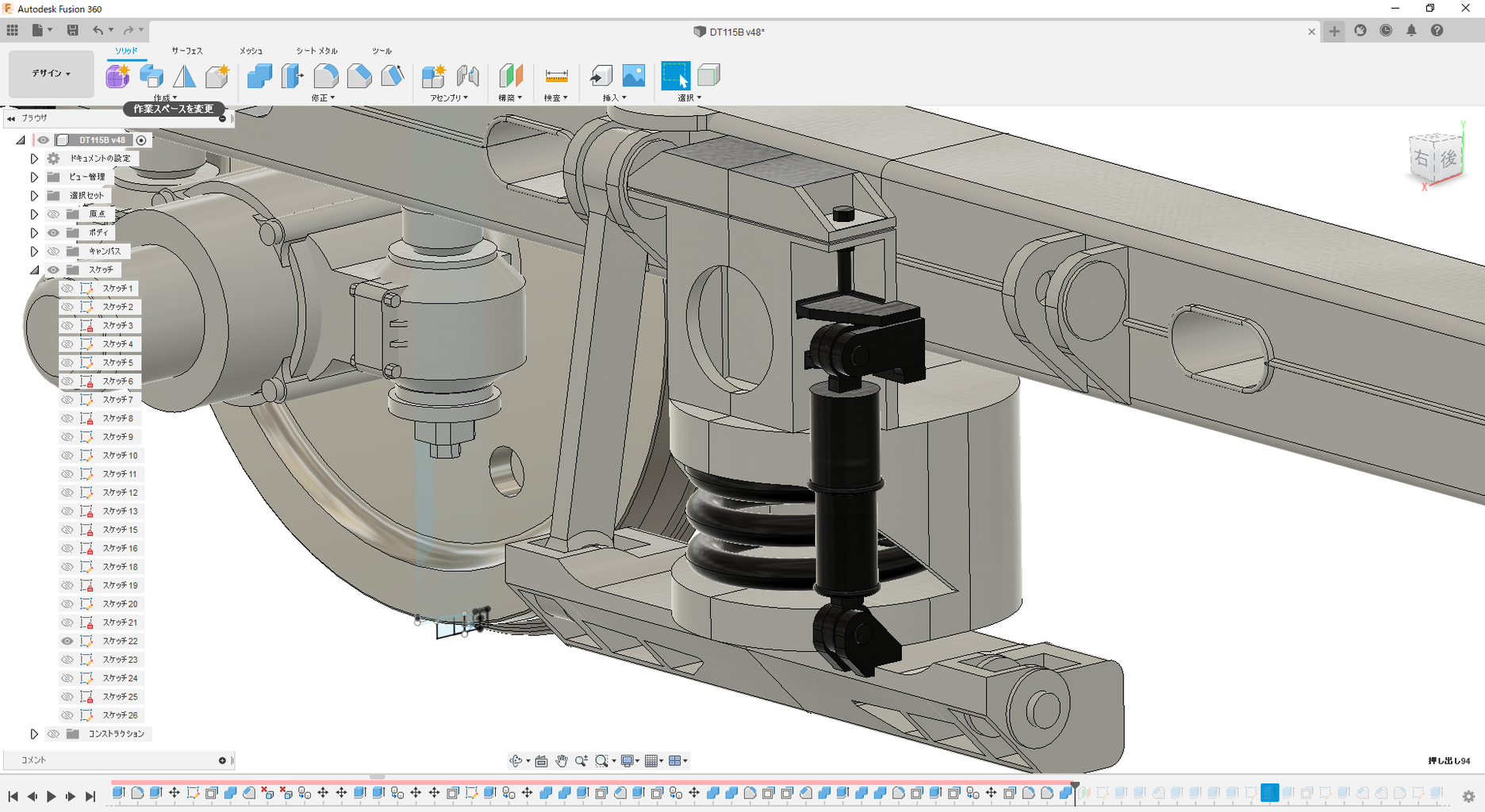Click the Joint tool in the assembly group
The width and height of the screenshot is (1485, 812).
(468, 76)
